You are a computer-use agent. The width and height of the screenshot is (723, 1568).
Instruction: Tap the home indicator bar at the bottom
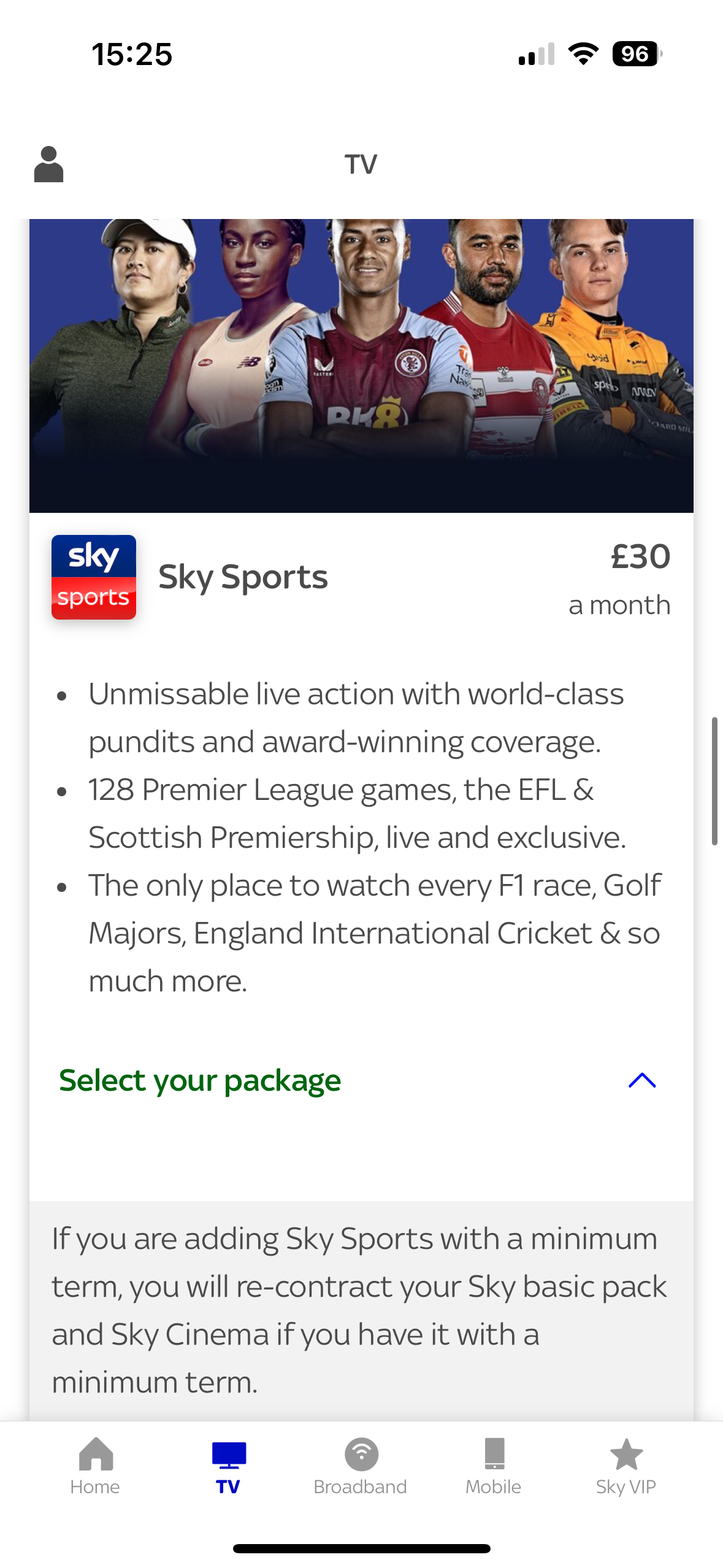pos(361,1548)
